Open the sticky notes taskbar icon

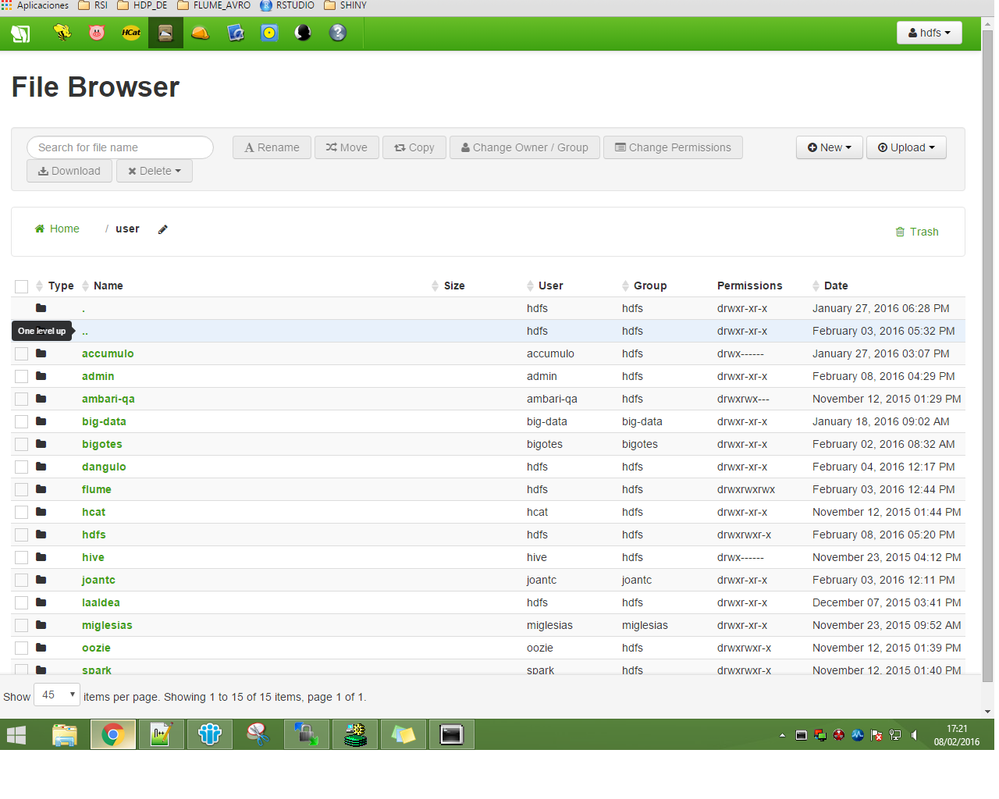pos(403,735)
